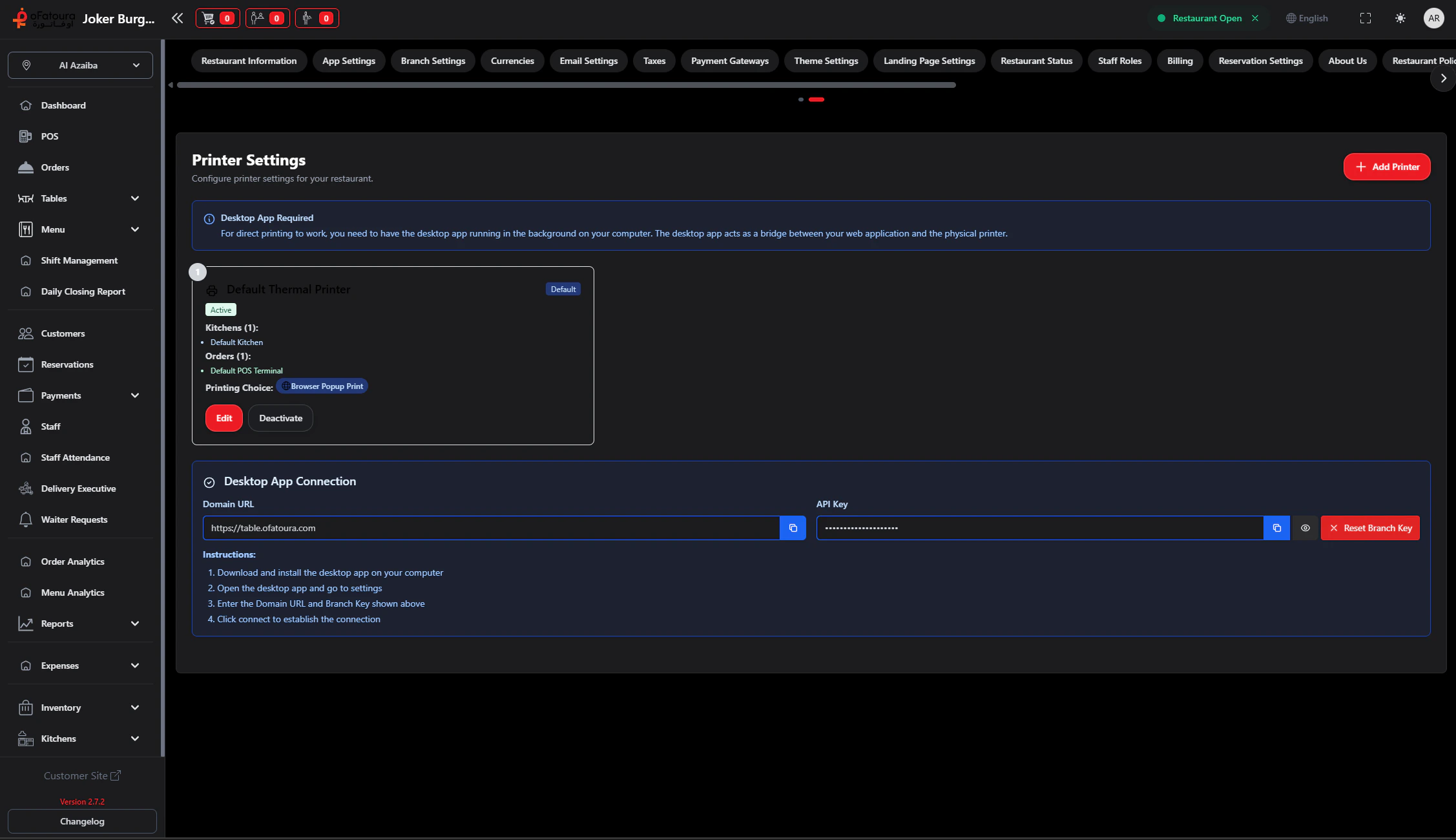Click the settings tabs horizontal scrollbar

566,85
